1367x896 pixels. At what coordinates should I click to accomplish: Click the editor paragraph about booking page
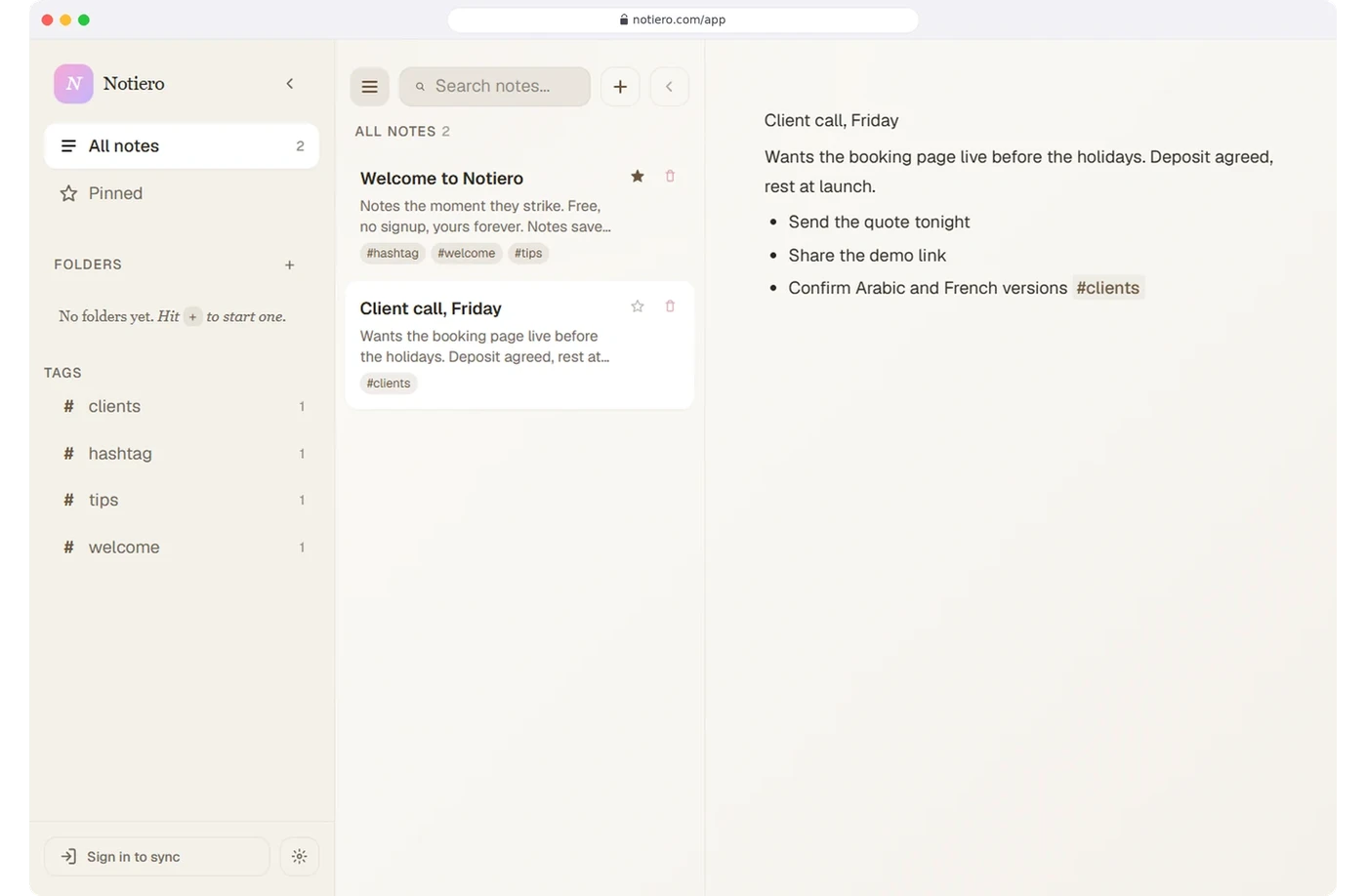click(x=1018, y=172)
